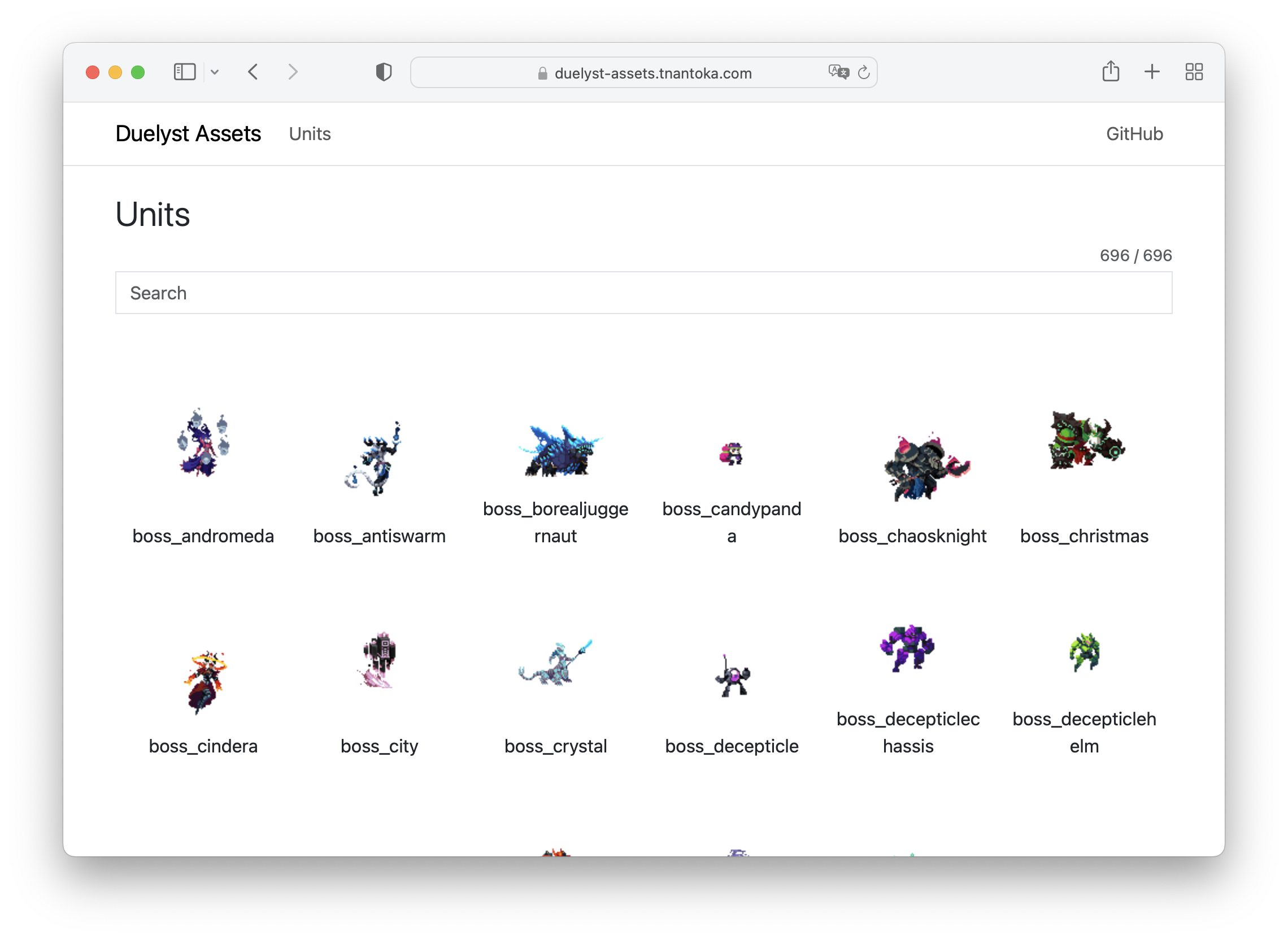The width and height of the screenshot is (1288, 940).
Task: Open the boss_chaosknight unit thumbnail
Action: (x=924, y=468)
